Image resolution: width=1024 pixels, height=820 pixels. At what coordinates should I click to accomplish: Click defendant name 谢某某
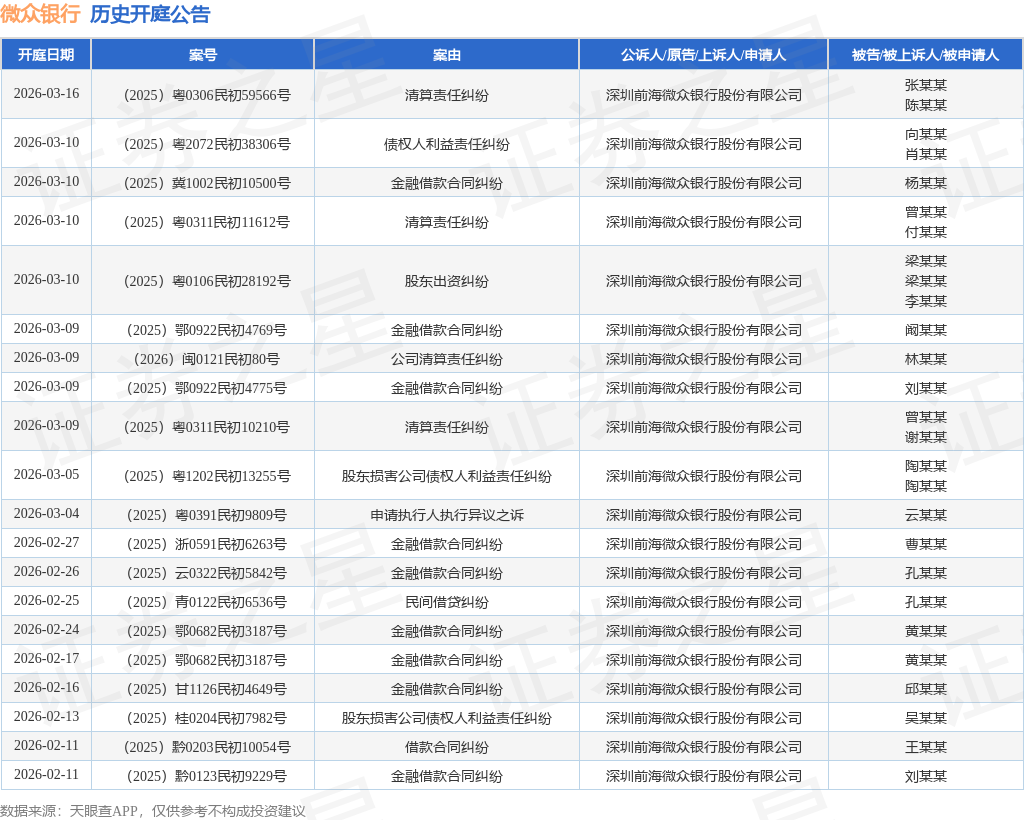point(925,437)
